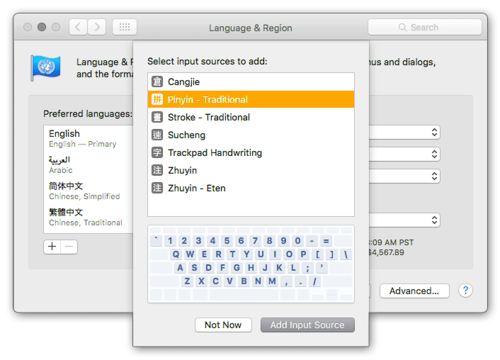The width and height of the screenshot is (500, 360).
Task: Click the M key on keyboard preview
Action: 272,281
